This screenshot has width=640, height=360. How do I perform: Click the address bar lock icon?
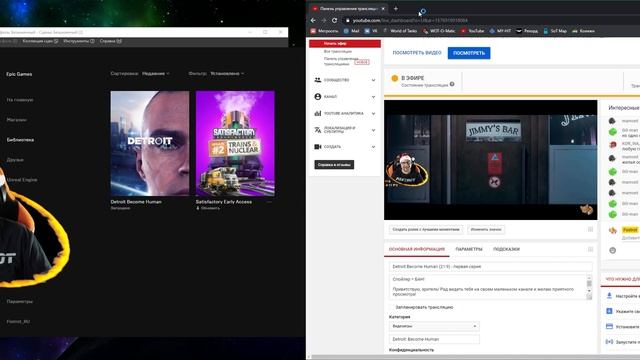[x=347, y=20]
